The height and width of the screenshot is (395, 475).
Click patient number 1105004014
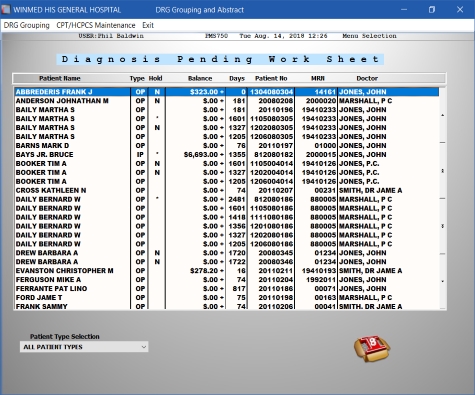click(x=271, y=164)
